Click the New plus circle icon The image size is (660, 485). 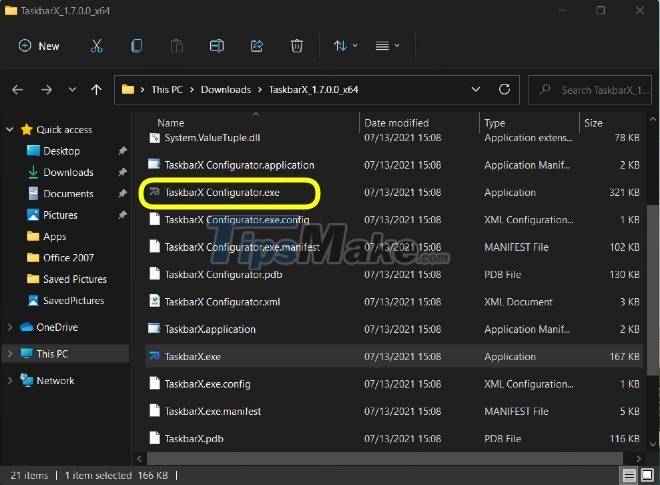(x=25, y=45)
